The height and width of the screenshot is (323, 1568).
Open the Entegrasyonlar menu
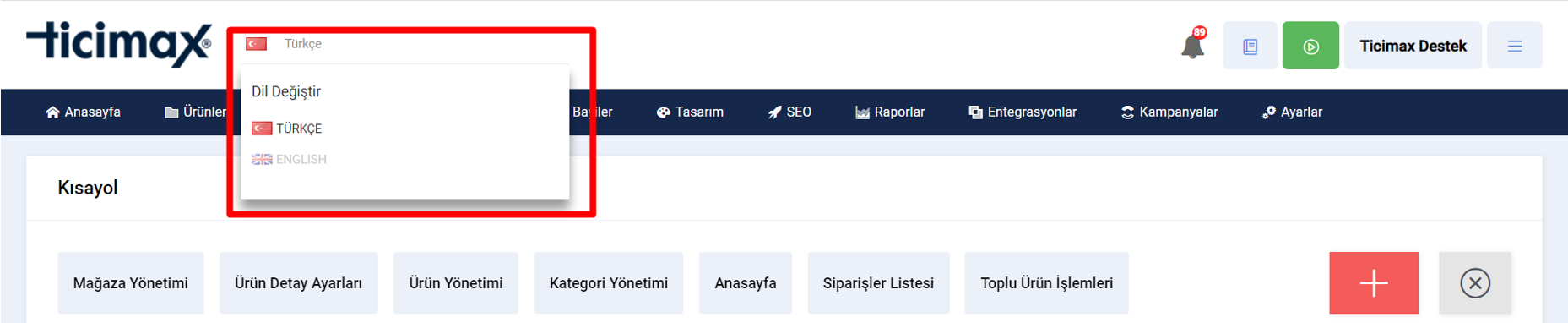(1023, 112)
